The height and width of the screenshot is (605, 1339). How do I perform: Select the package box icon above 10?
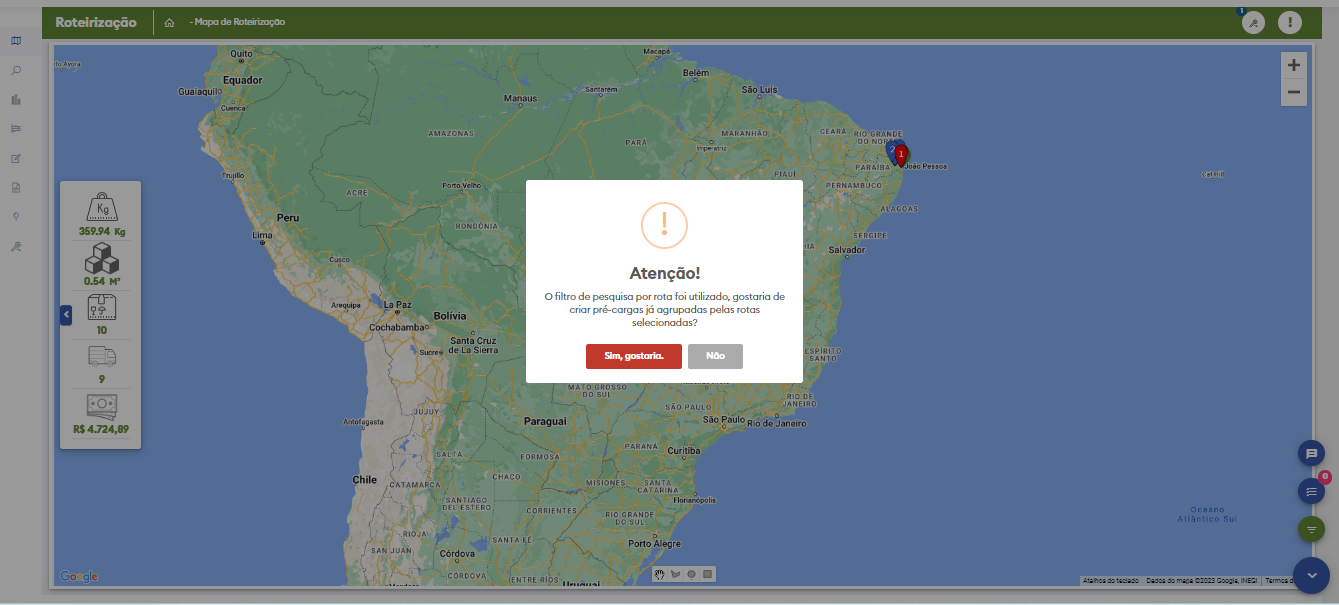pos(101,307)
